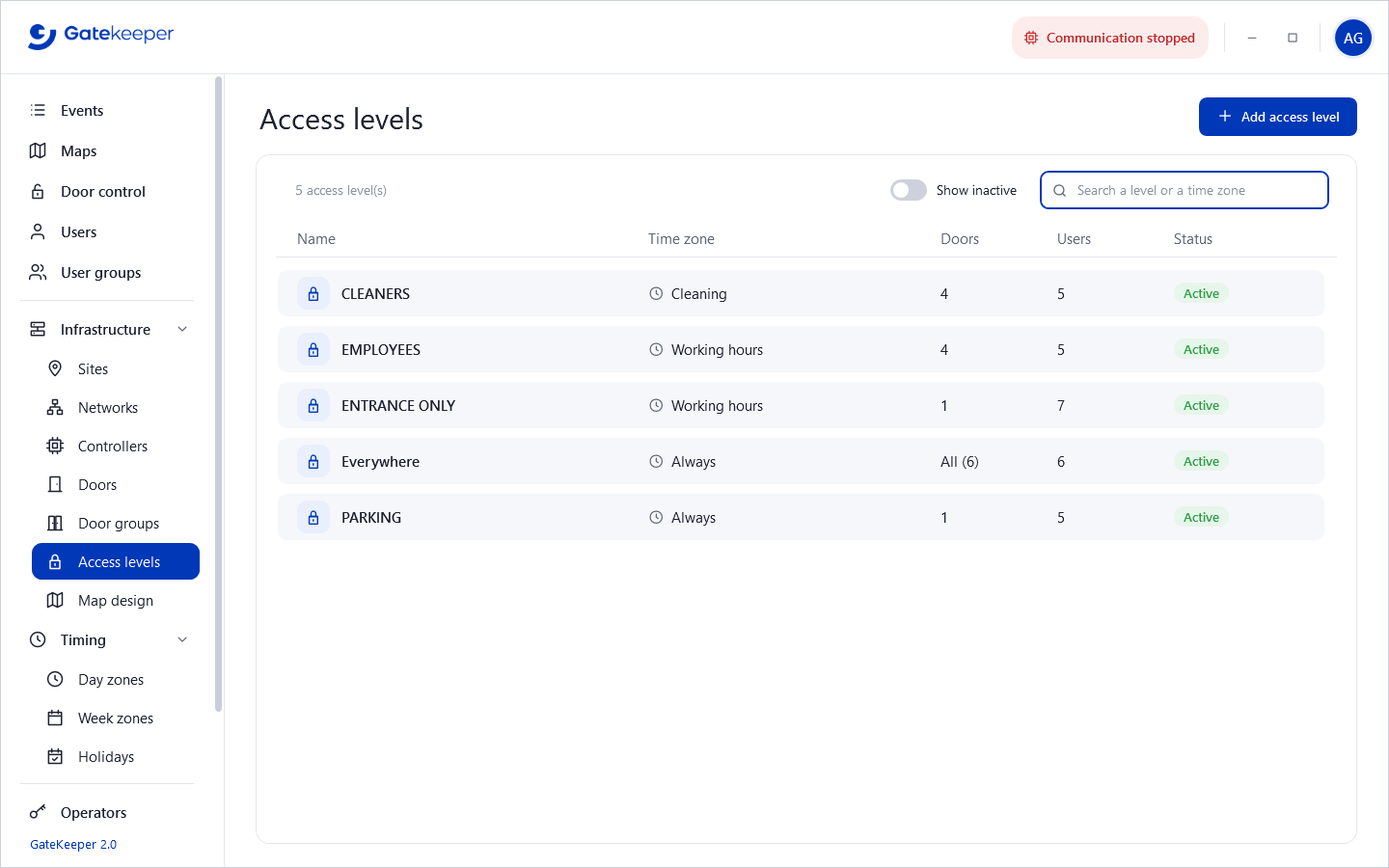The width and height of the screenshot is (1389, 868).
Task: Open the AG user avatar menu
Action: point(1353,38)
